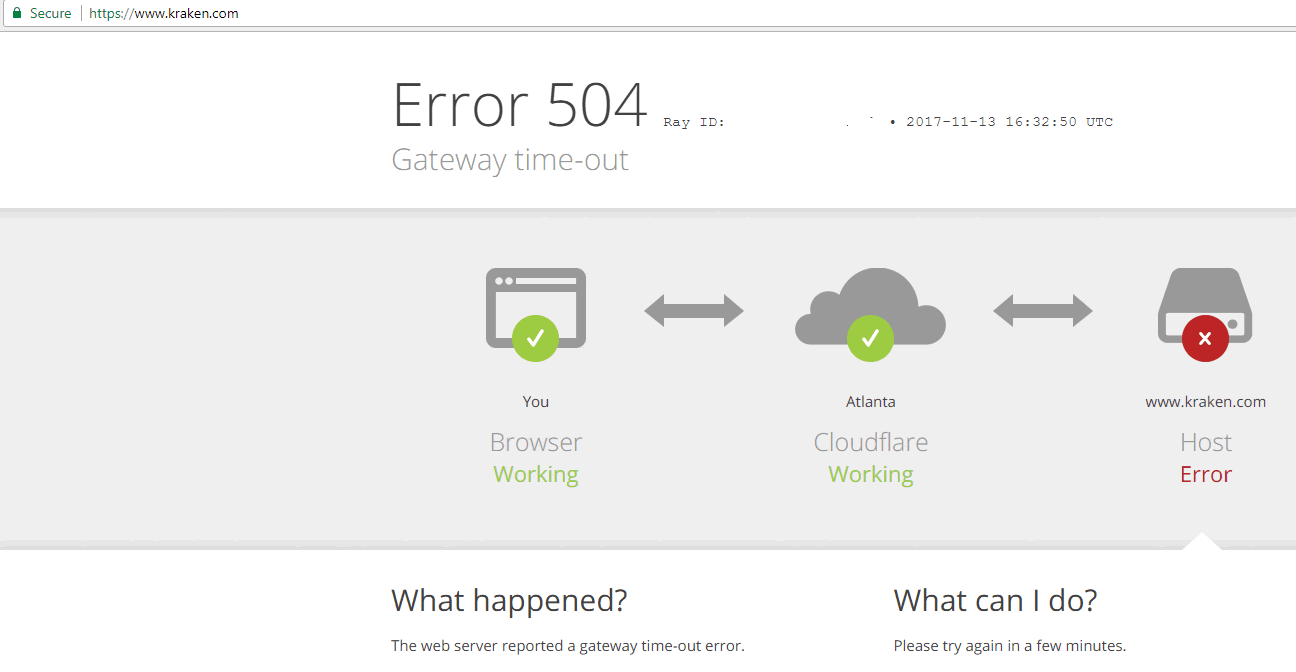The height and width of the screenshot is (672, 1296).
Task: Click arrow between Cloudflare and host
Action: pyautogui.click(x=1043, y=311)
